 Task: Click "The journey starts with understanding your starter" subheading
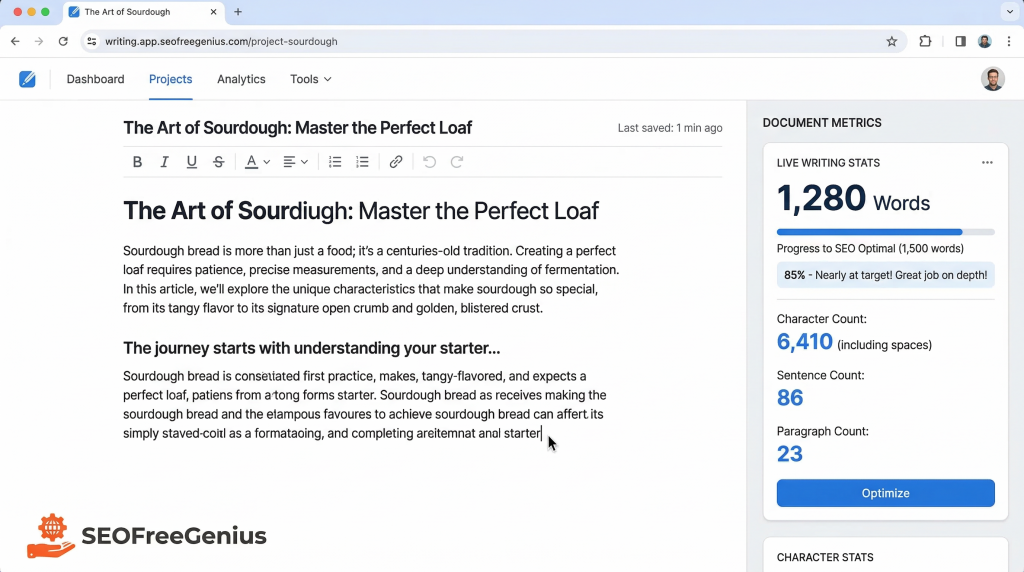tap(312, 348)
